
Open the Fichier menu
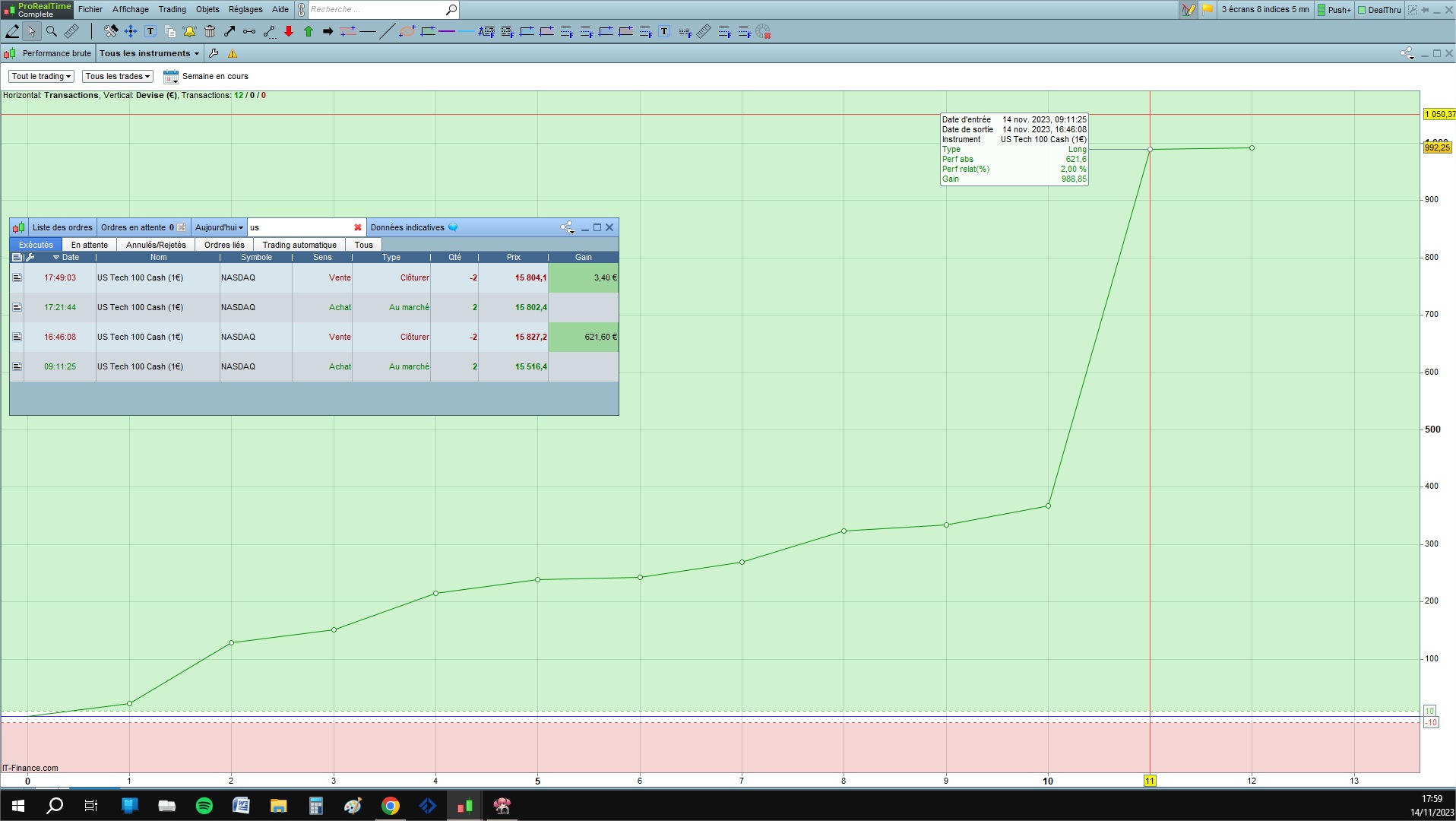90,9
